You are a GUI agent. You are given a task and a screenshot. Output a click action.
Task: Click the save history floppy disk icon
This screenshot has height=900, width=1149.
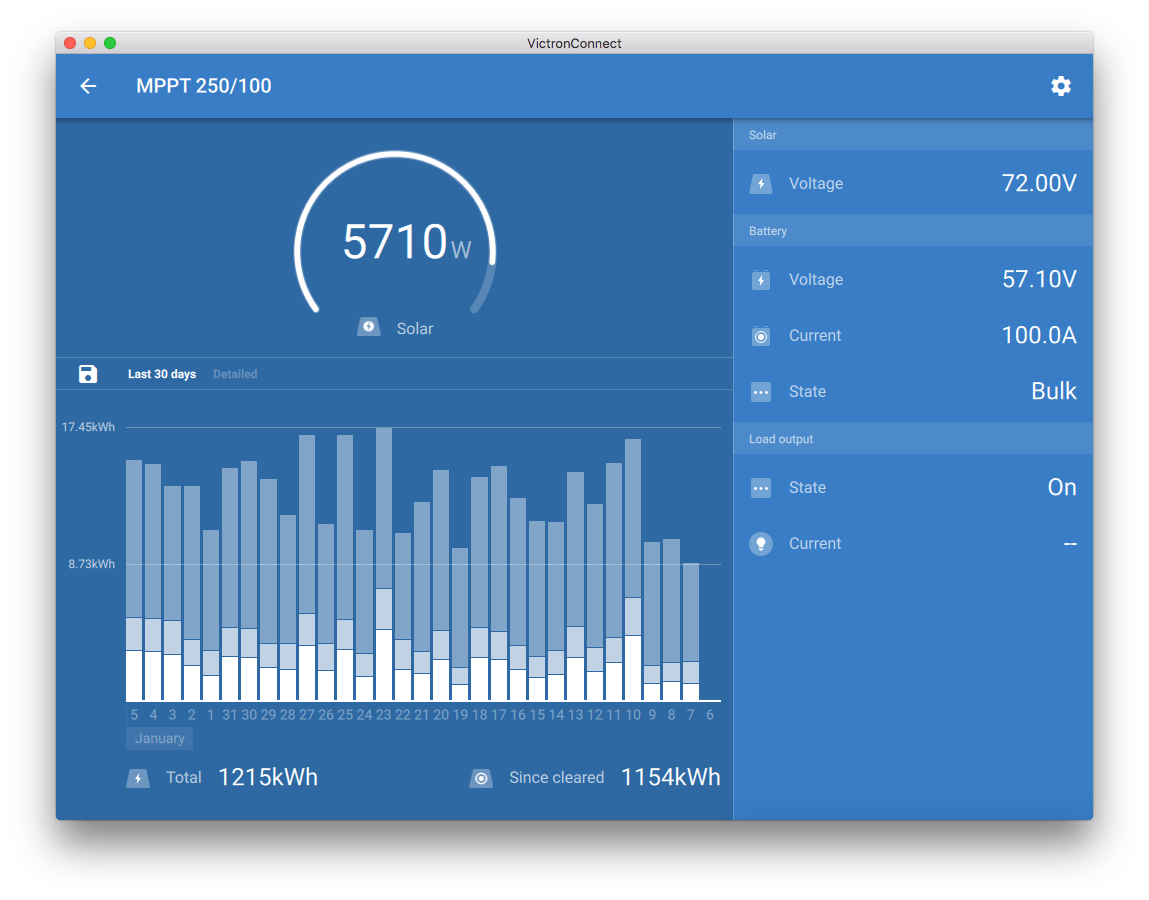(x=88, y=374)
